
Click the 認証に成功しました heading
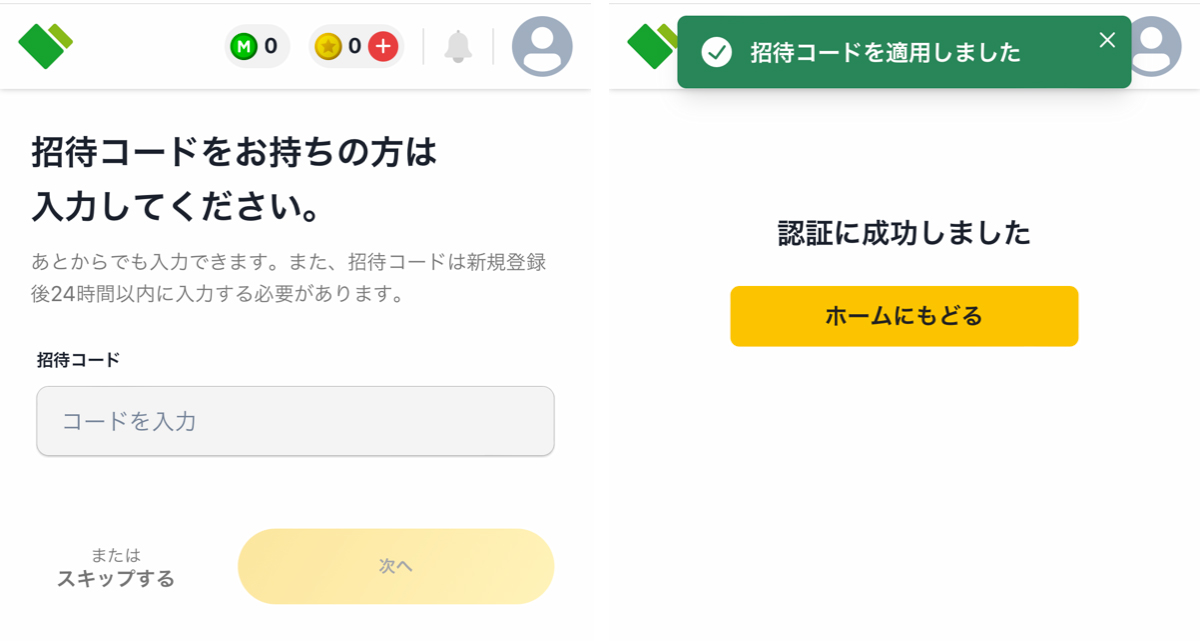coord(904,234)
